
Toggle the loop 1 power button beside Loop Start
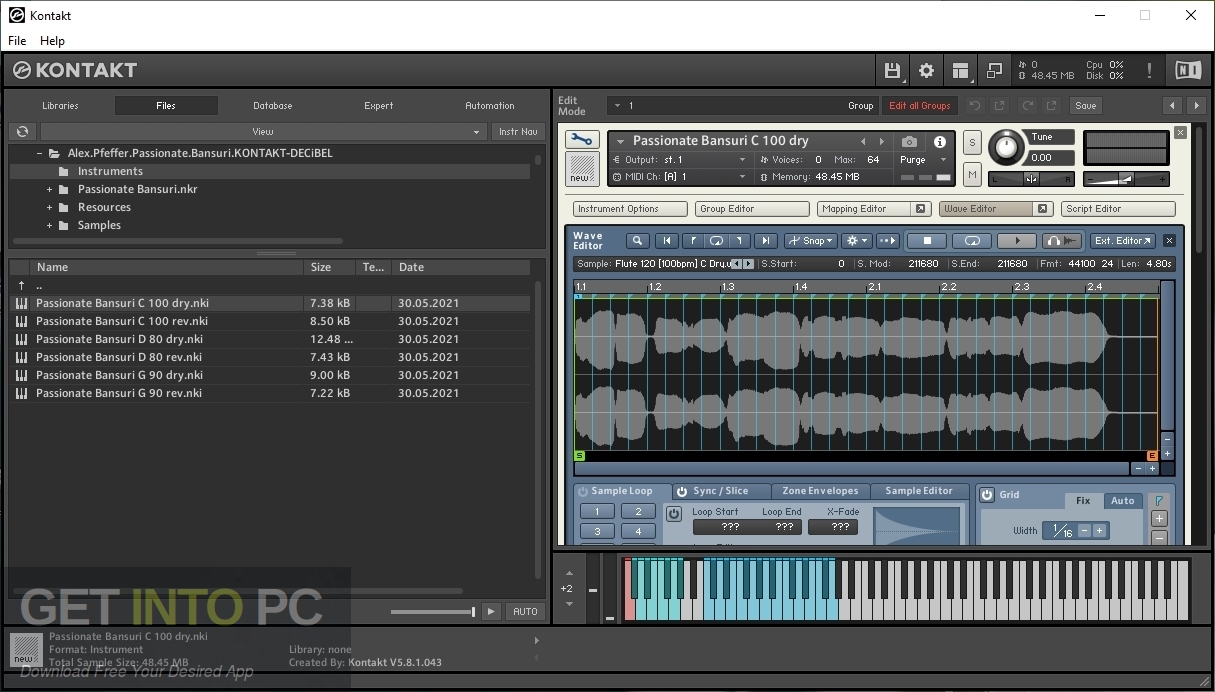pos(674,514)
